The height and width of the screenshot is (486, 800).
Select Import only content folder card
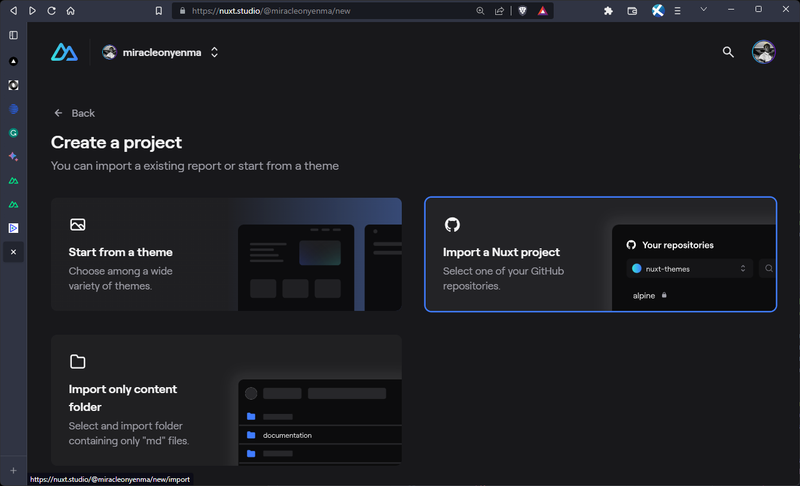pos(227,400)
